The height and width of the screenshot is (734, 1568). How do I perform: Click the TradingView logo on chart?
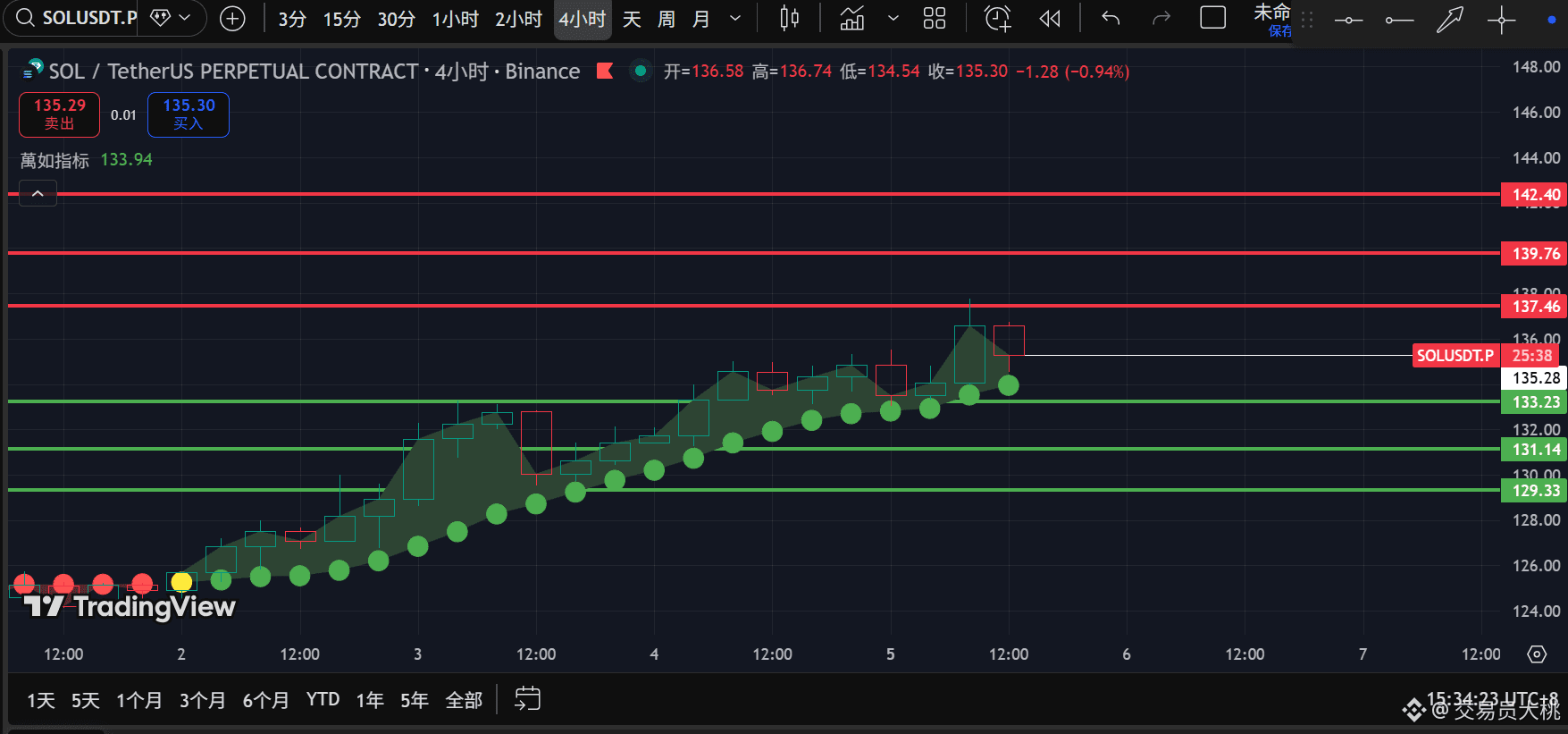coord(130,607)
